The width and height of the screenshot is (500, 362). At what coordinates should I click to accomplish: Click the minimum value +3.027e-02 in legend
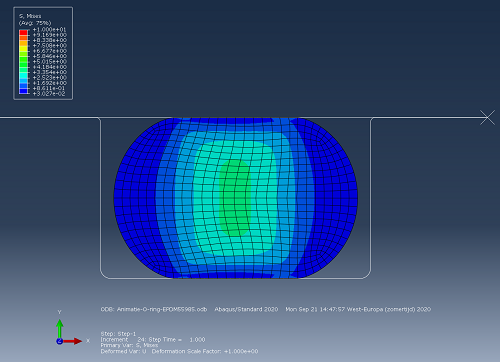point(49,94)
